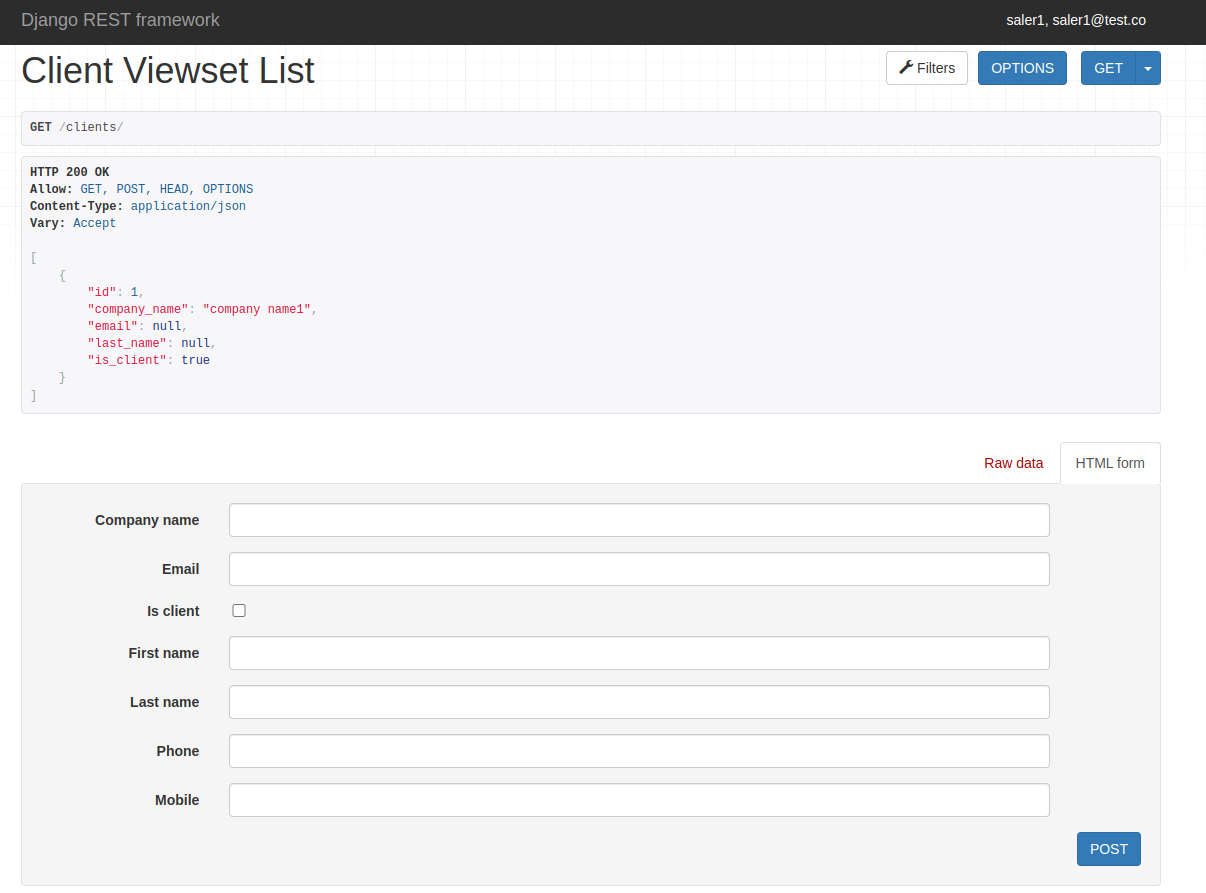1206x893 pixels.
Task: Click the Is client label
Action: click(173, 611)
